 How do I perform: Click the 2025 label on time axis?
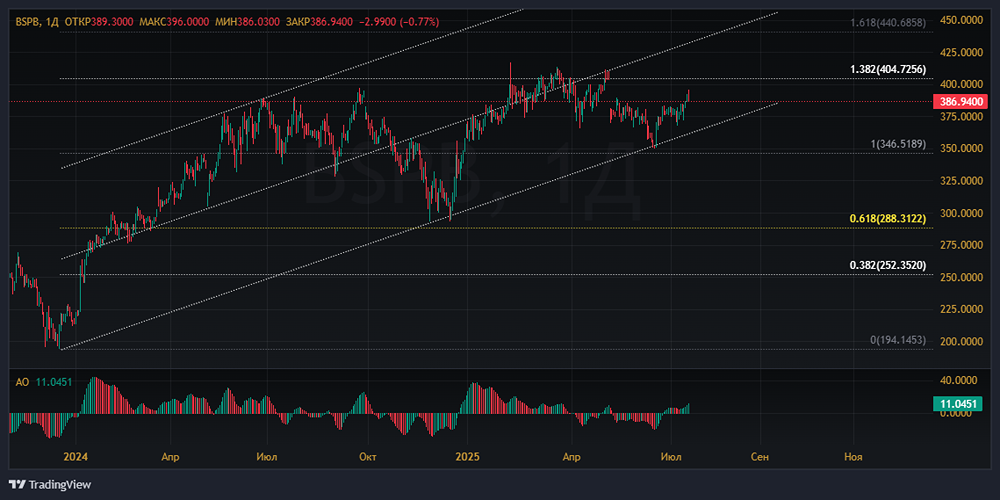(466, 457)
